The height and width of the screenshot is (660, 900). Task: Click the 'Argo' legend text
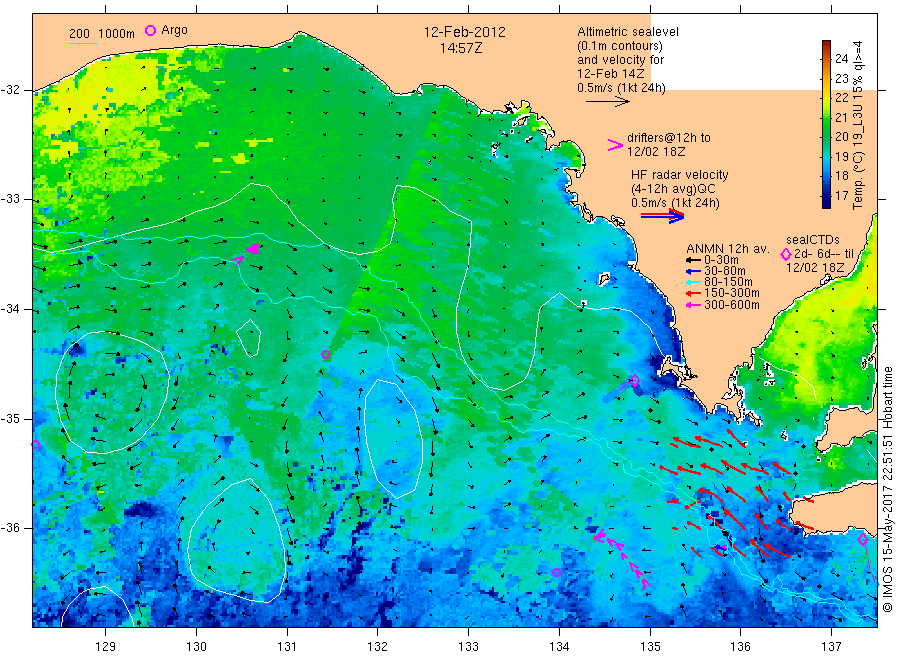[x=174, y=30]
